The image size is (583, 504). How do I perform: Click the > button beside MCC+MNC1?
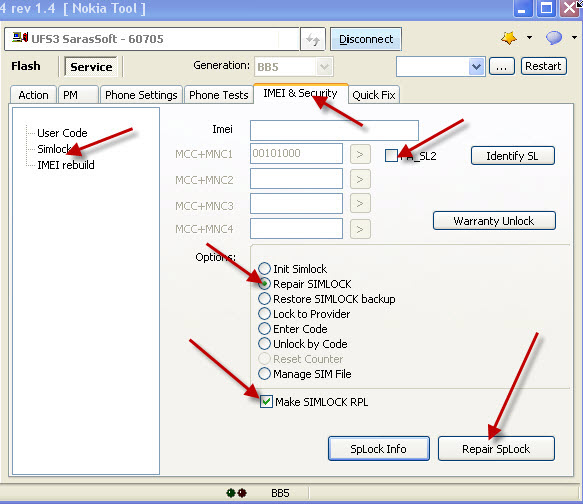click(x=360, y=154)
